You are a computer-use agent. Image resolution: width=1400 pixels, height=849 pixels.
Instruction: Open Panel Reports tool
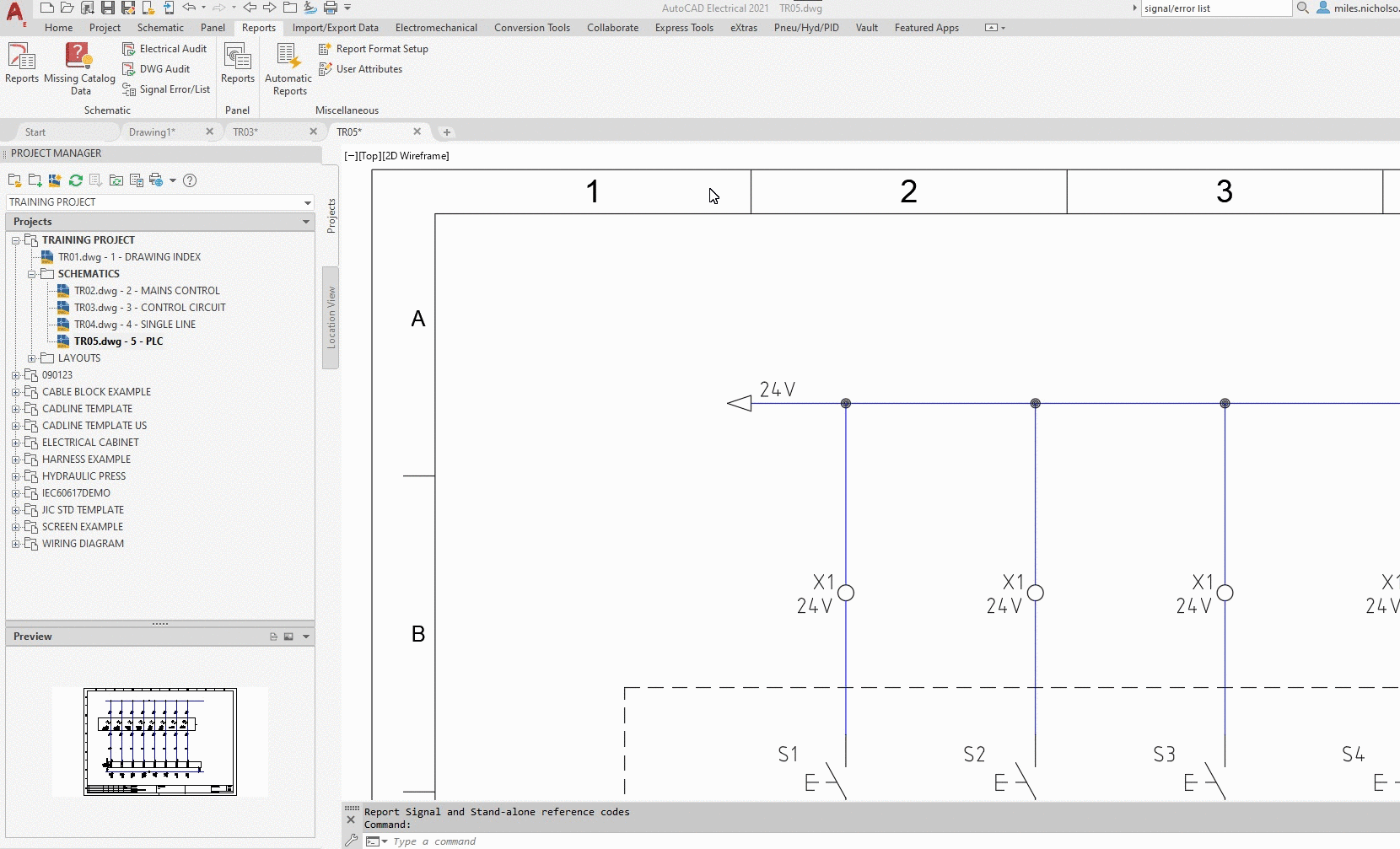(x=238, y=62)
